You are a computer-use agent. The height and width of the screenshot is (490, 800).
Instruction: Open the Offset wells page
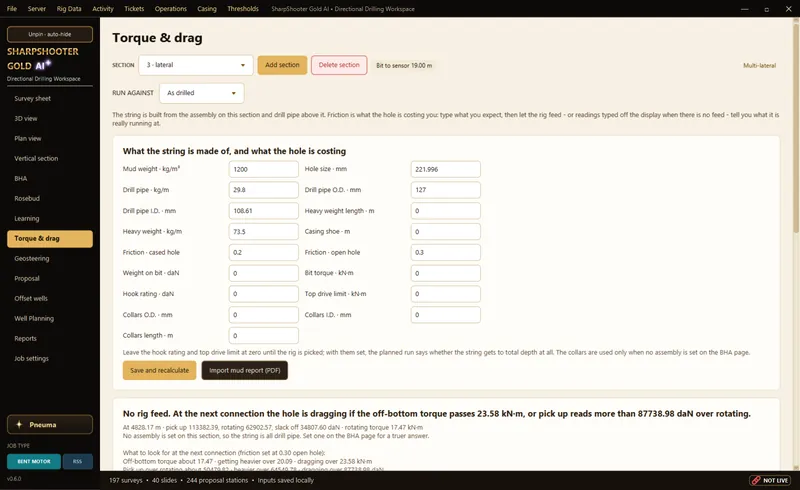[x=50, y=299]
